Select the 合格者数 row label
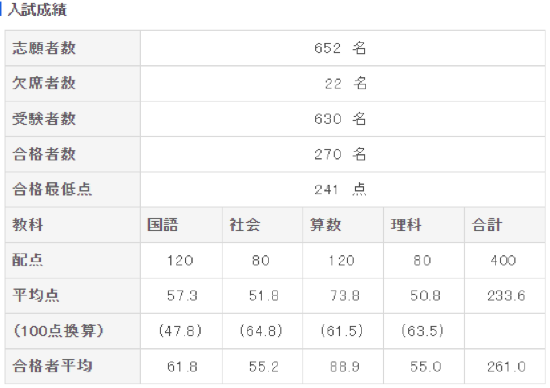Screen dimensions: 550x388 [44, 154]
